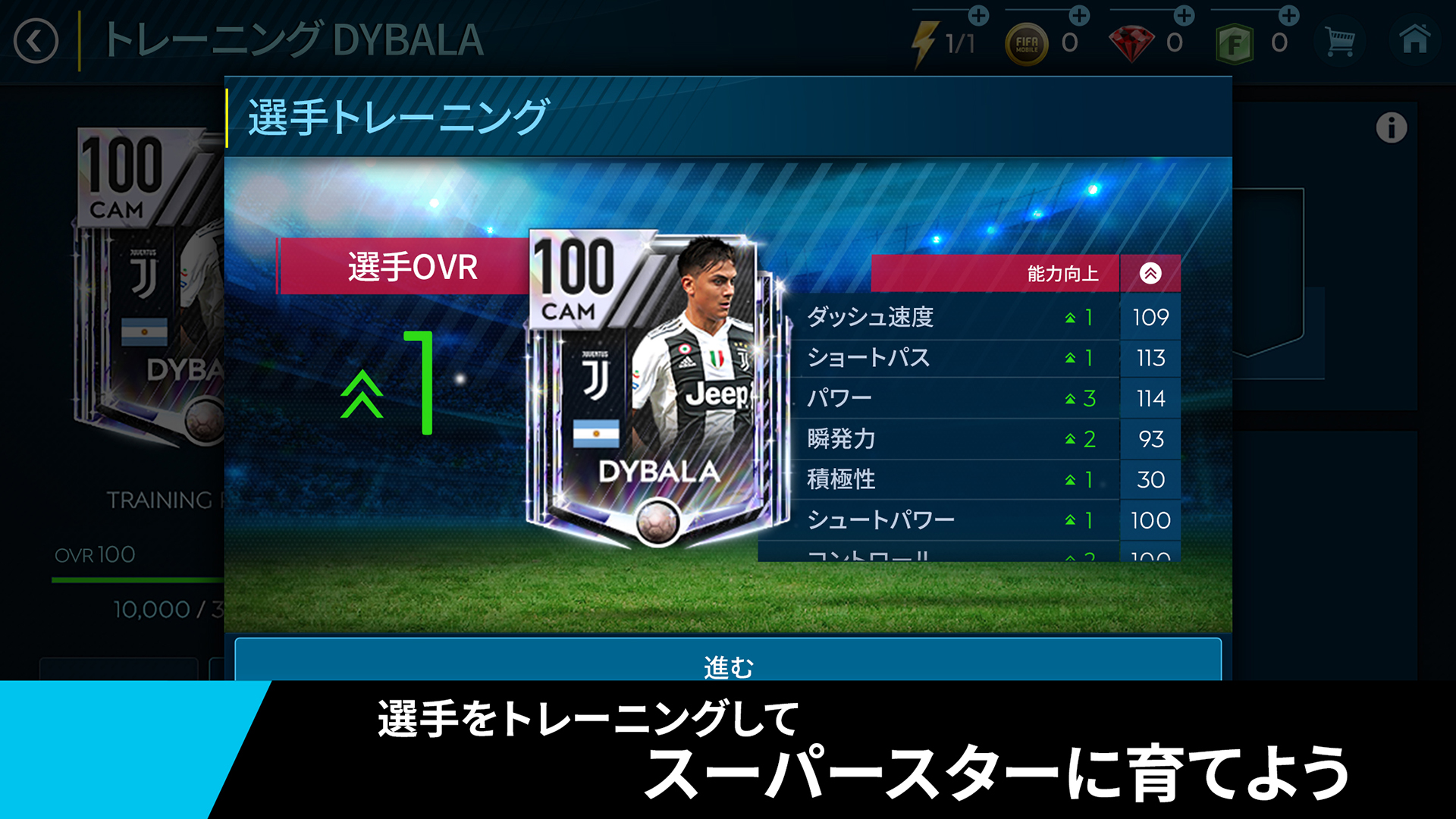The height and width of the screenshot is (819, 1456).
Task: Select the ダッシュ速度 stat row
Action: tap(984, 318)
